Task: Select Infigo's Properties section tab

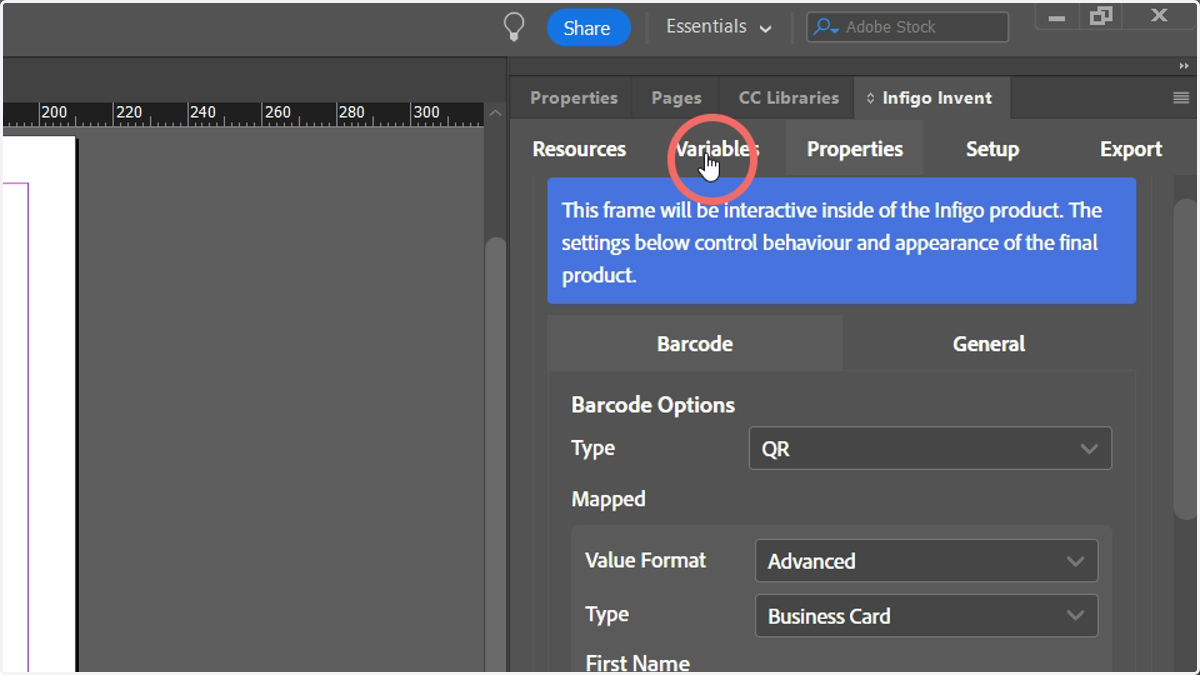Action: tap(855, 149)
